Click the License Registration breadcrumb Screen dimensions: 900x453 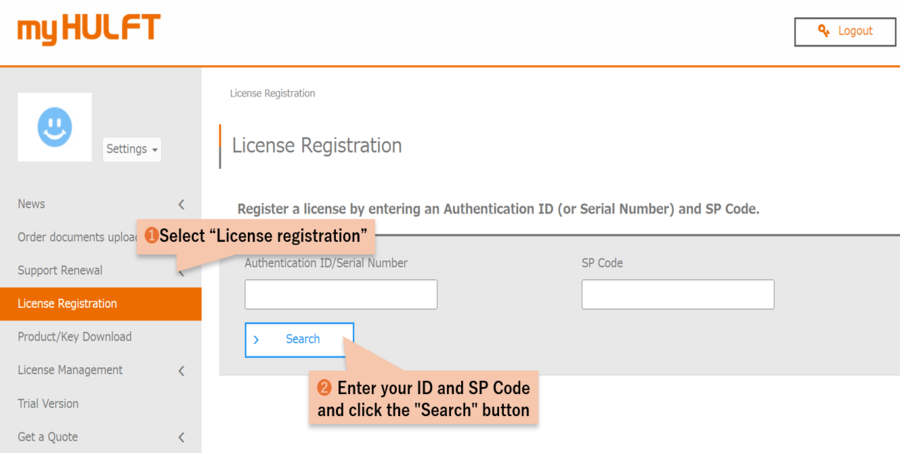pos(272,93)
